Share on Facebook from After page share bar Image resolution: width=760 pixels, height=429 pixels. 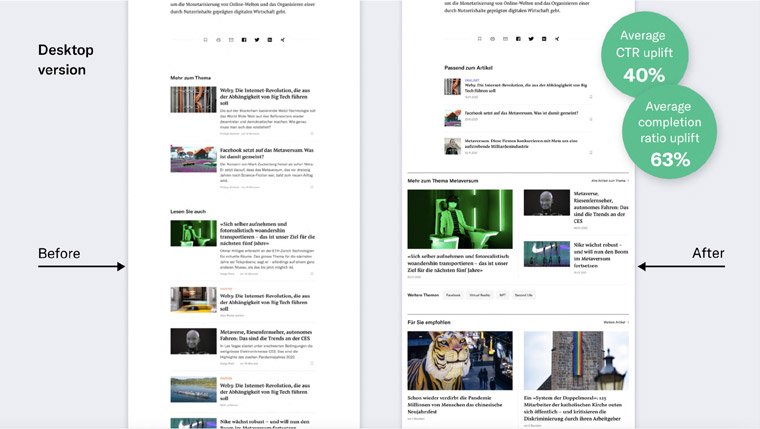coord(518,39)
